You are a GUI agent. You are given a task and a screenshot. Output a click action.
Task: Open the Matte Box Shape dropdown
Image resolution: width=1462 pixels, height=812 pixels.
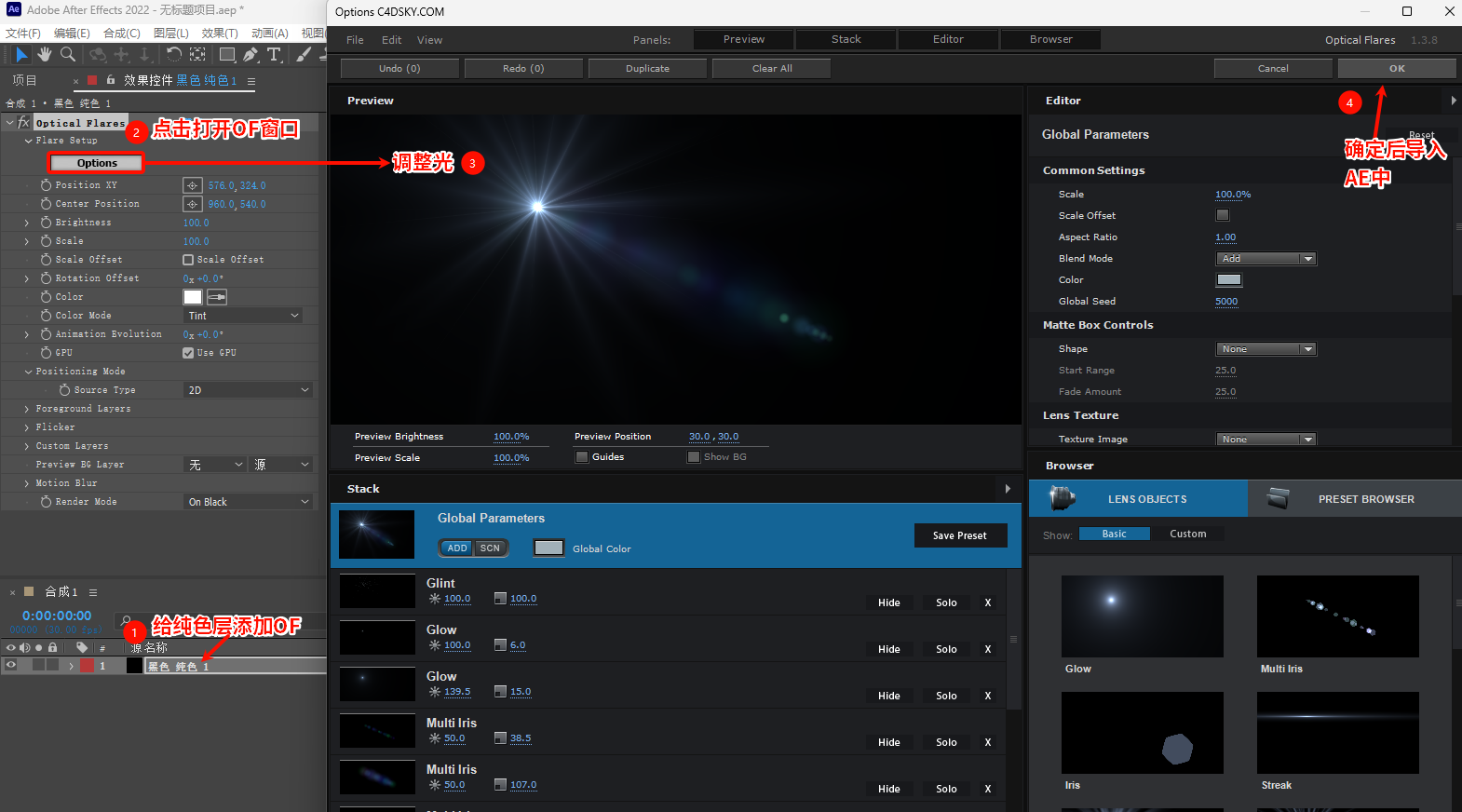tap(1266, 349)
